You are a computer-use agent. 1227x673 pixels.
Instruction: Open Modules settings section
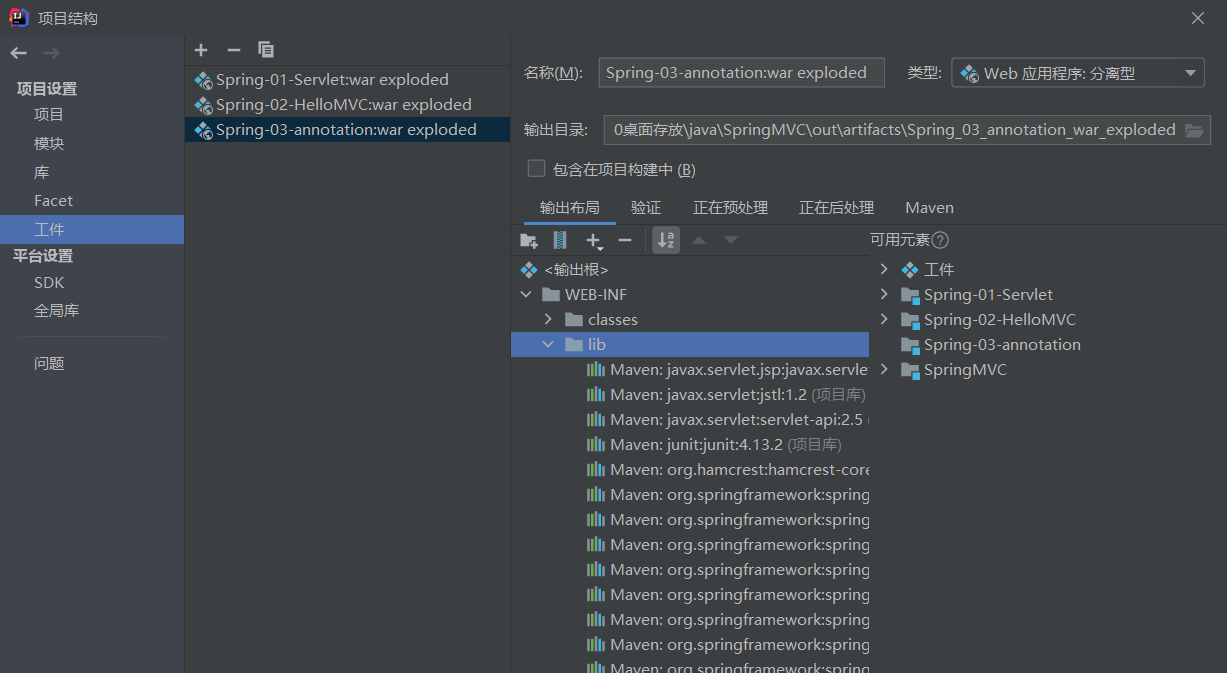click(x=49, y=144)
